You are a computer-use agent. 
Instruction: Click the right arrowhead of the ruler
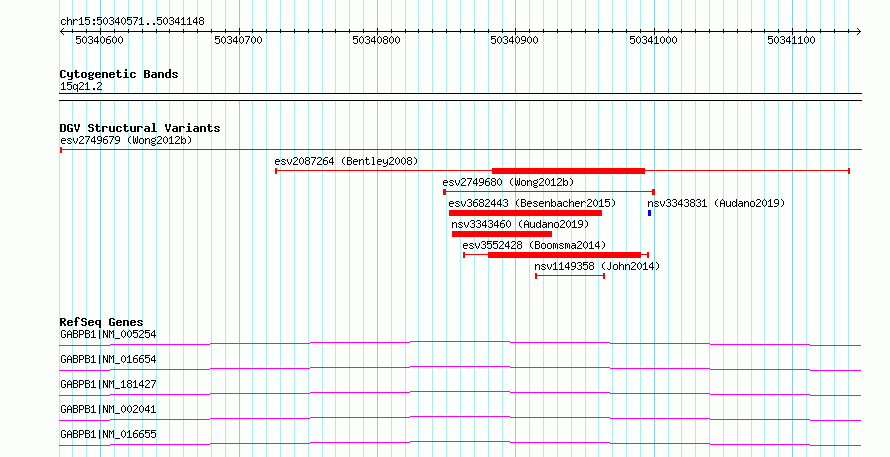(858, 32)
